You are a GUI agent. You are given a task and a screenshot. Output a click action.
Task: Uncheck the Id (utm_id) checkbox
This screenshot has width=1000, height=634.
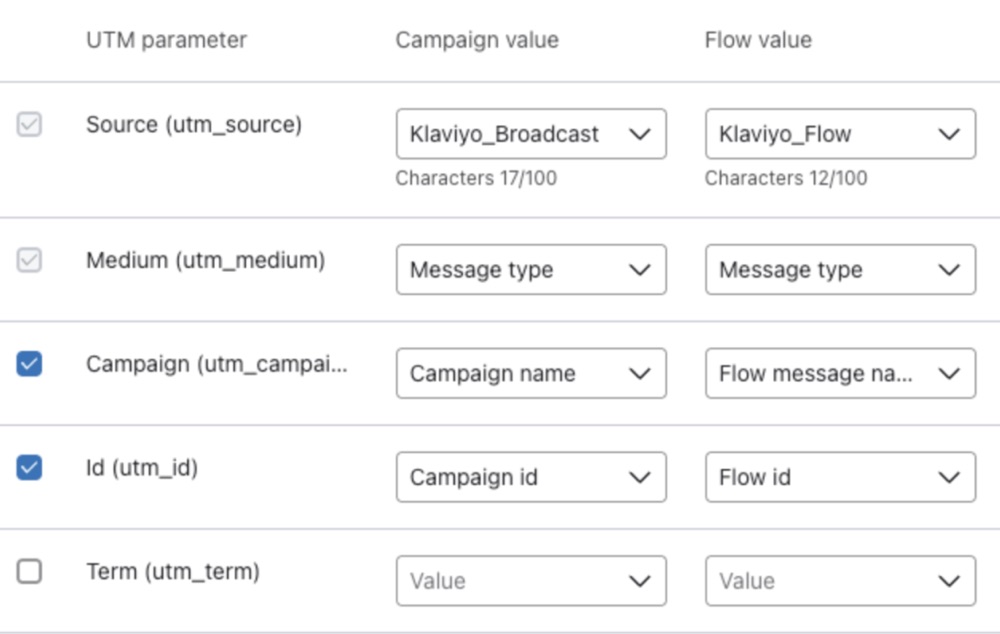tap(30, 467)
